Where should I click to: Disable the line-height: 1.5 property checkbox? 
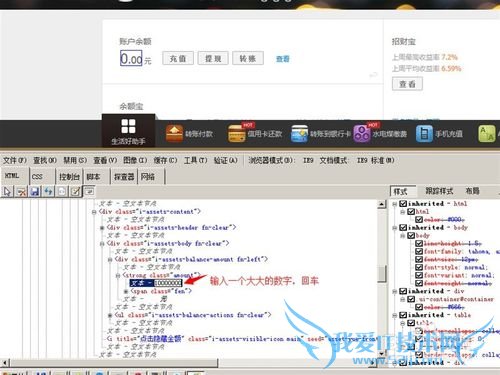pos(419,243)
